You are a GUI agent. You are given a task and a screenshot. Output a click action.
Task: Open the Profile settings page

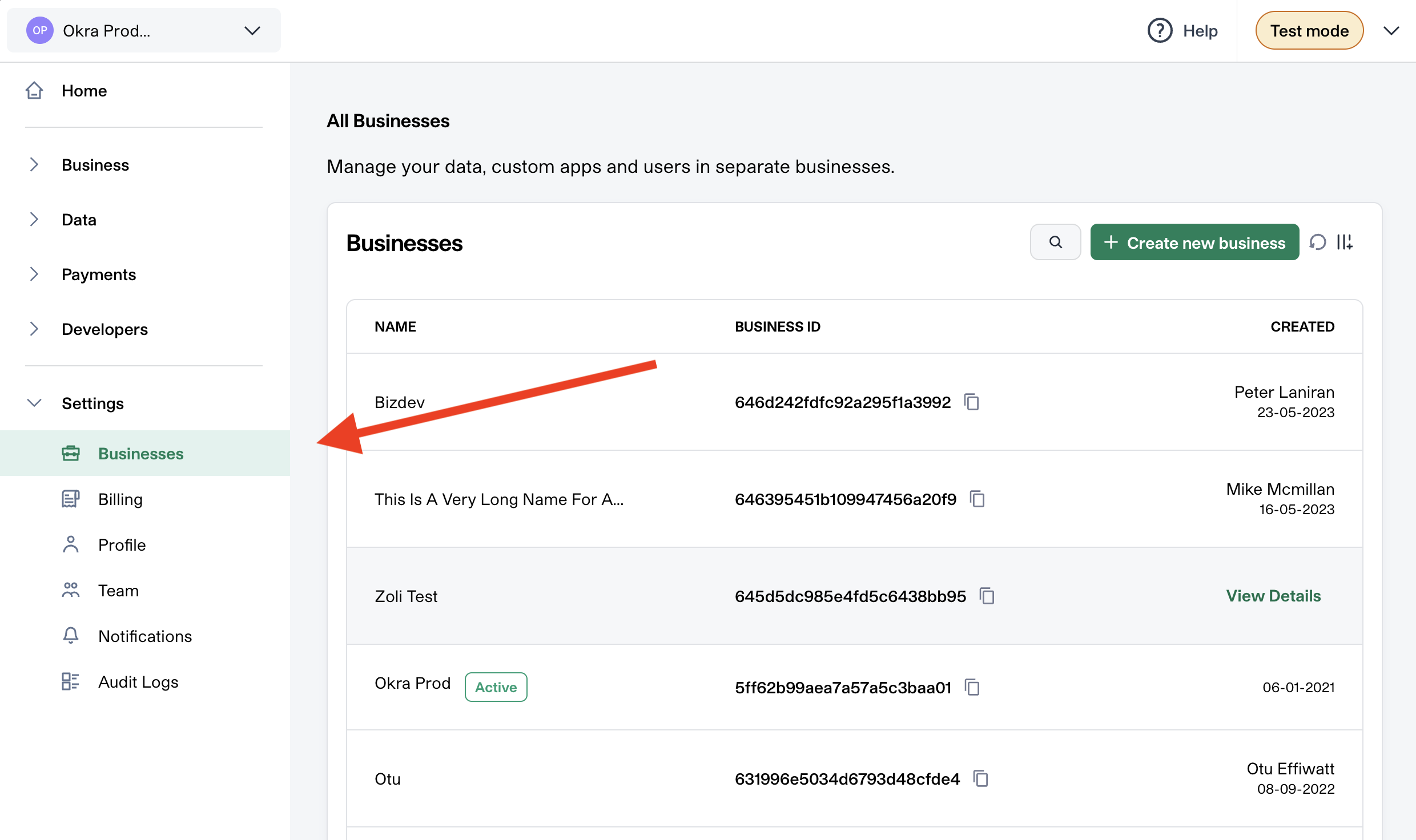coord(122,545)
